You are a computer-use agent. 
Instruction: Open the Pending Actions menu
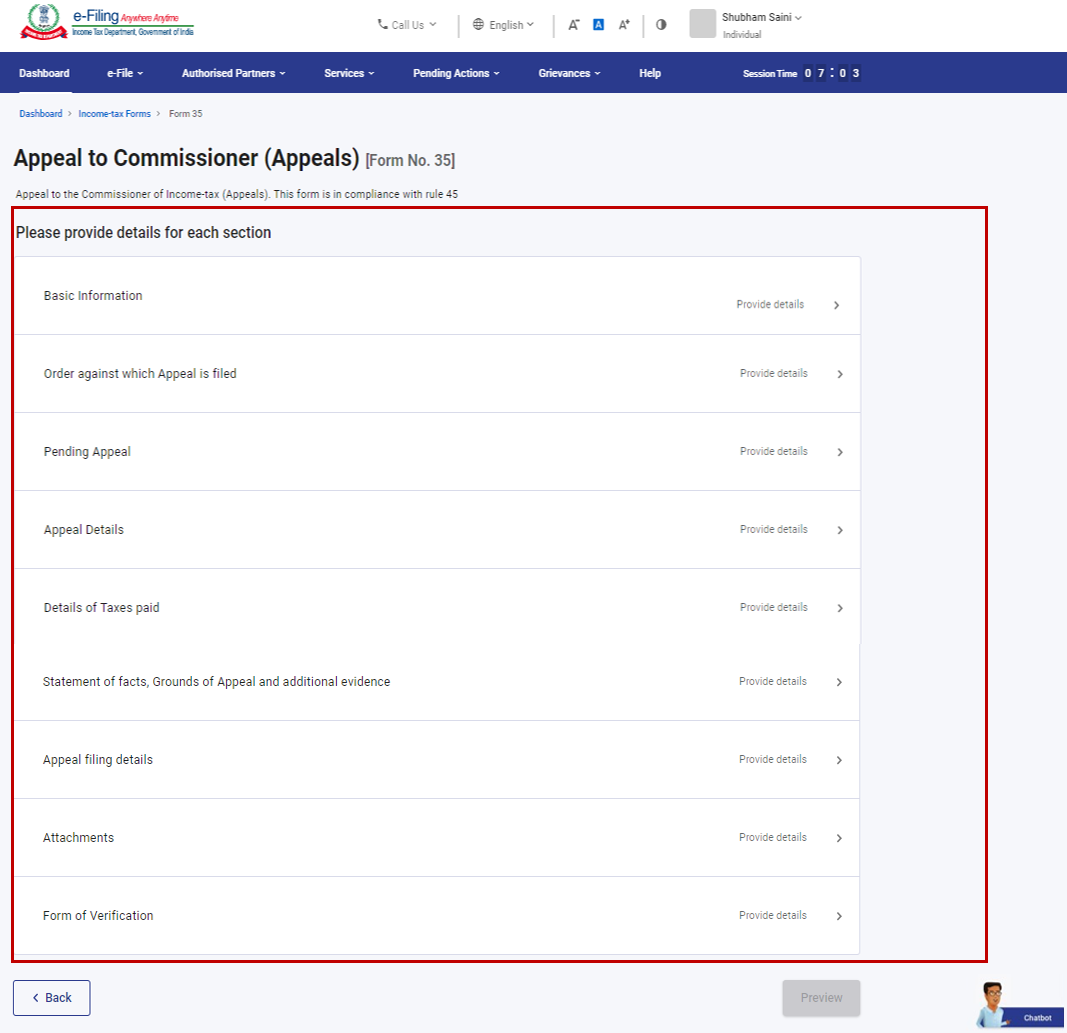pos(456,73)
